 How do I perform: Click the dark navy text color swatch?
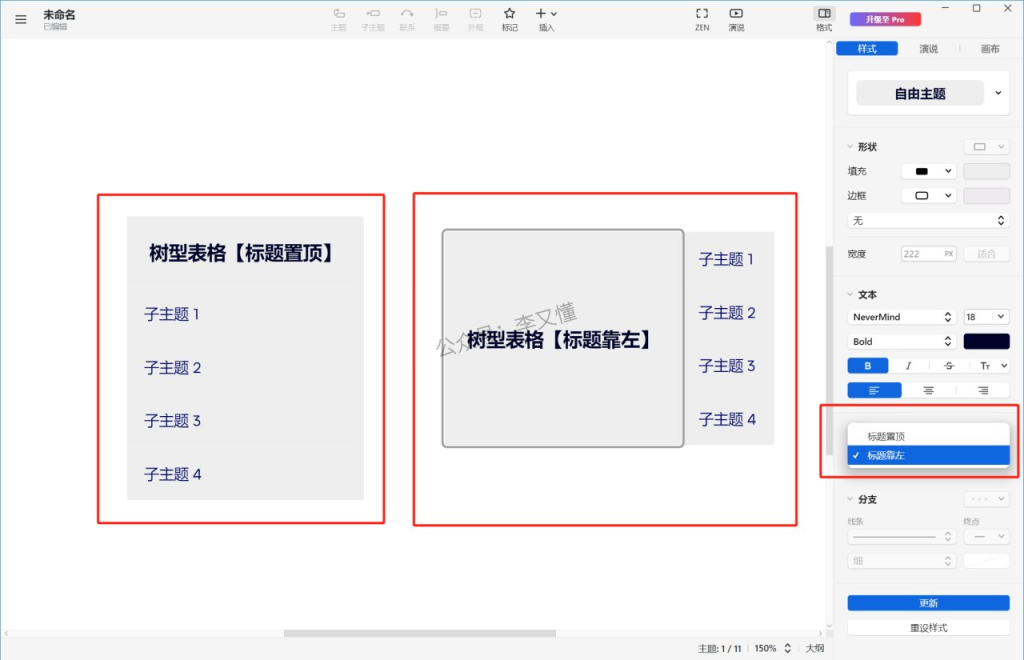pyautogui.click(x=986, y=342)
